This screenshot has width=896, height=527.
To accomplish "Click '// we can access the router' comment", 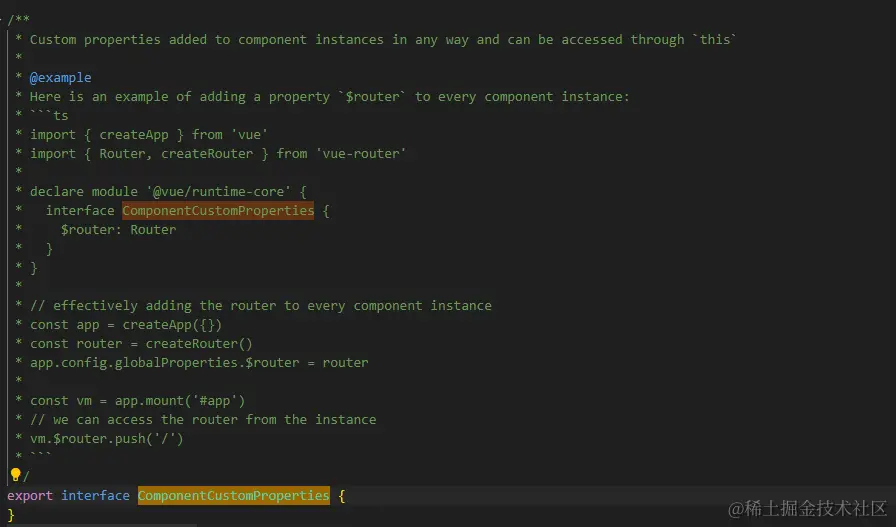I will [203, 420].
